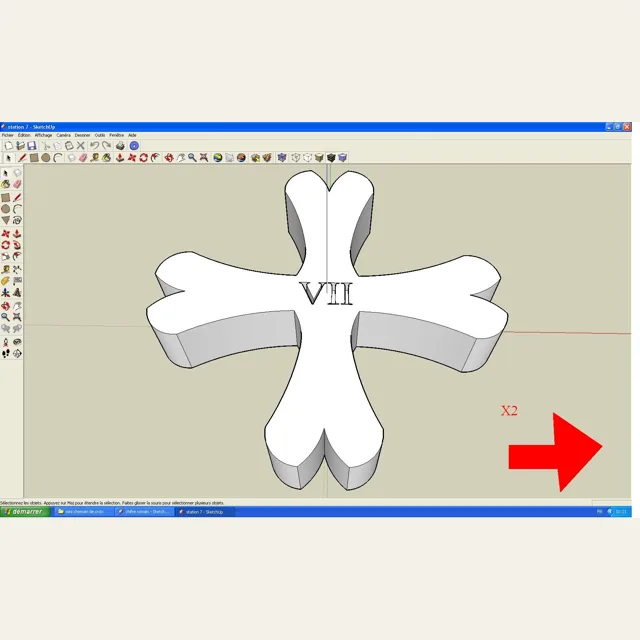The width and height of the screenshot is (640, 640).
Task: Select the Protractor tool
Action: point(6,281)
